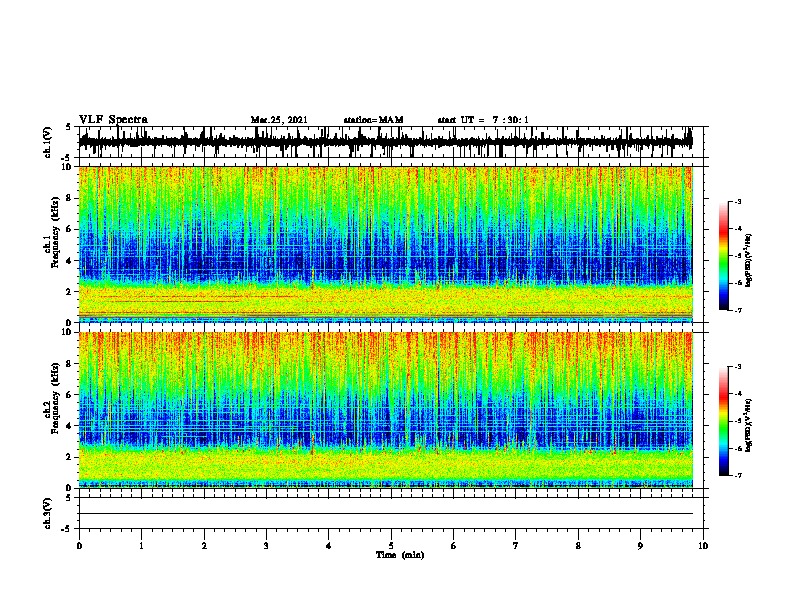Click the log(PSD) label beside ch.2 color bar
This screenshot has width=792, height=612.
[748, 425]
